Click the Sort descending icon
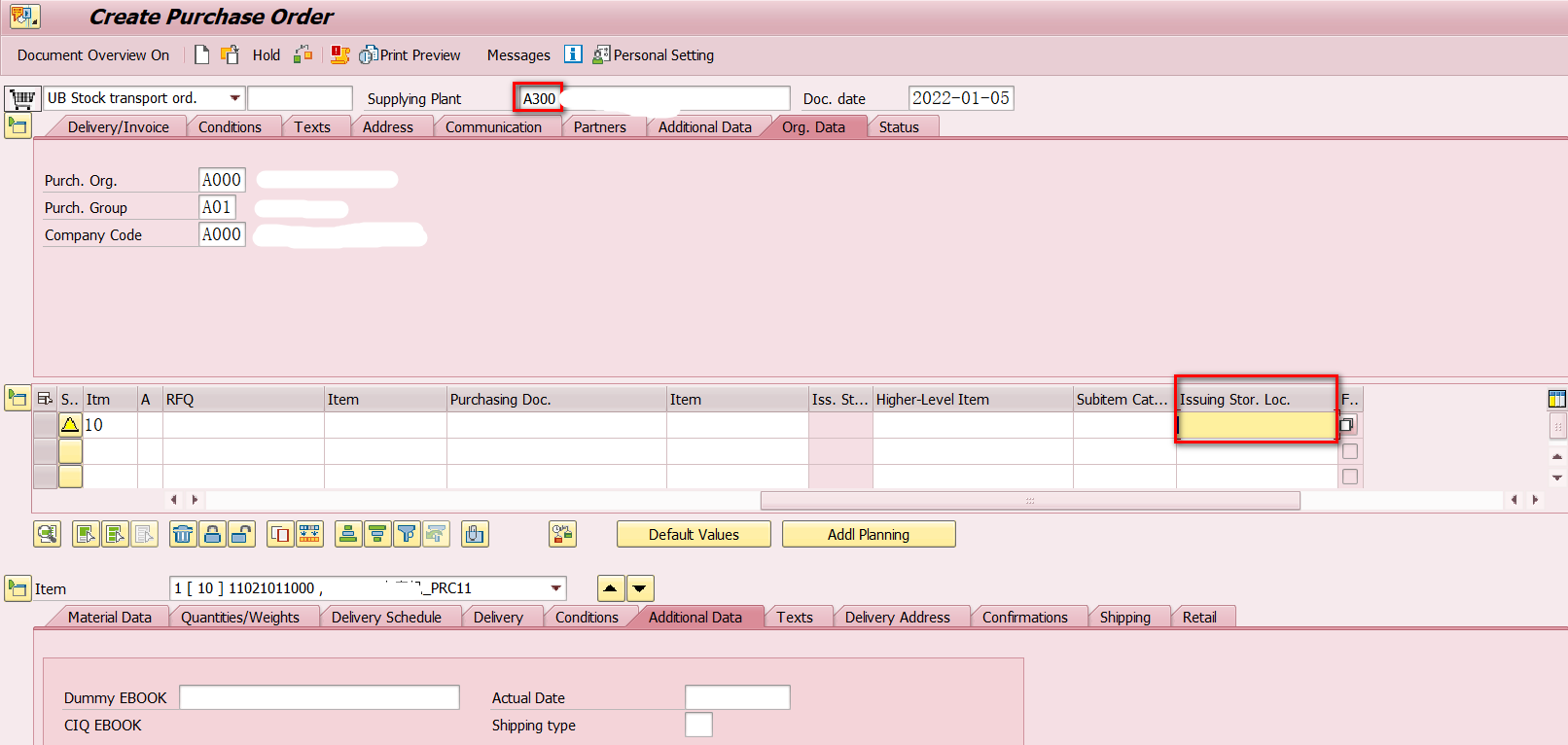The width and height of the screenshot is (1568, 745). 377,534
